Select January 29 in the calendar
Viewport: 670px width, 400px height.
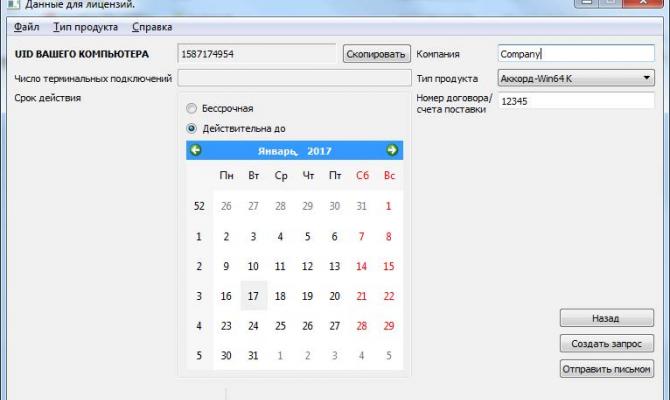pos(388,326)
